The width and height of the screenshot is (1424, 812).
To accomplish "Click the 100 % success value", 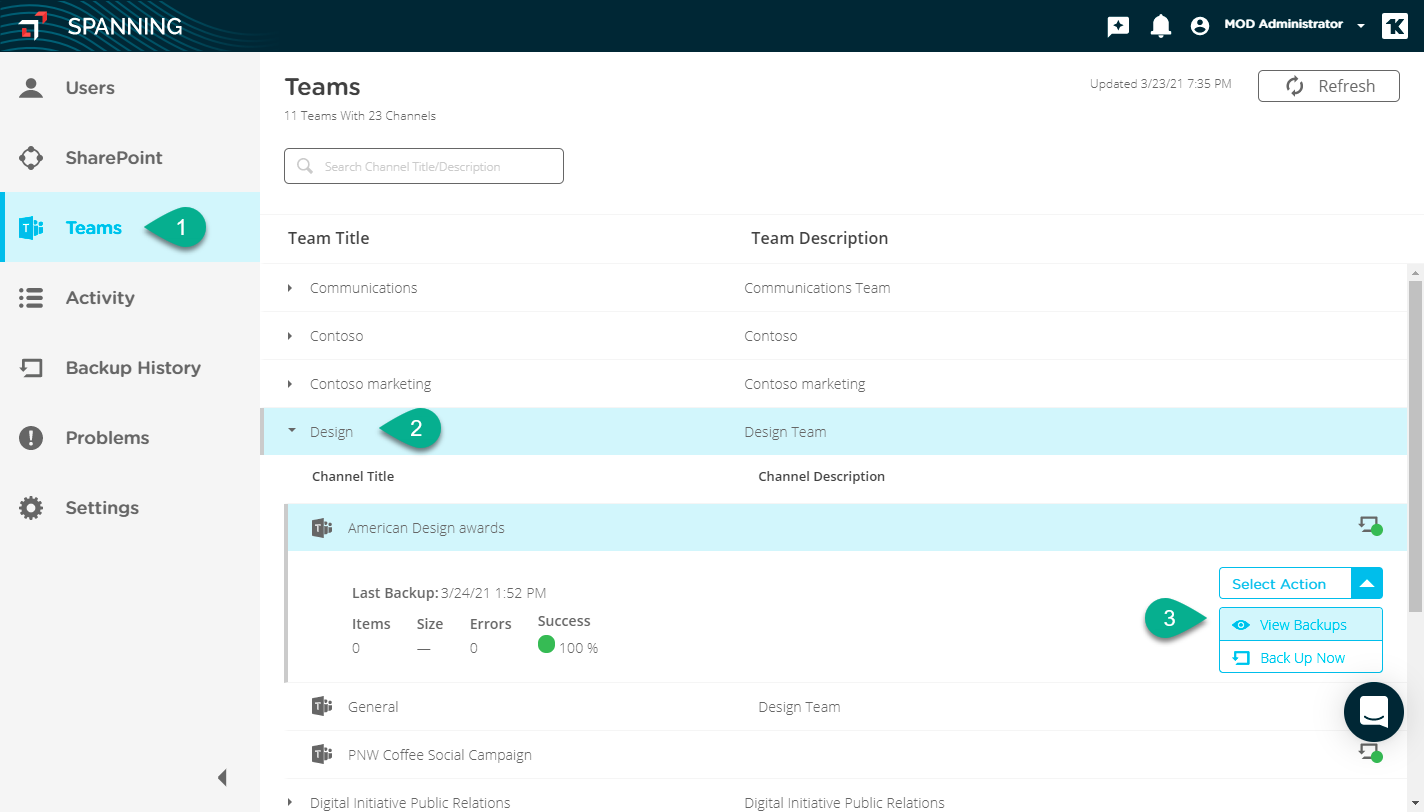I will click(x=579, y=648).
